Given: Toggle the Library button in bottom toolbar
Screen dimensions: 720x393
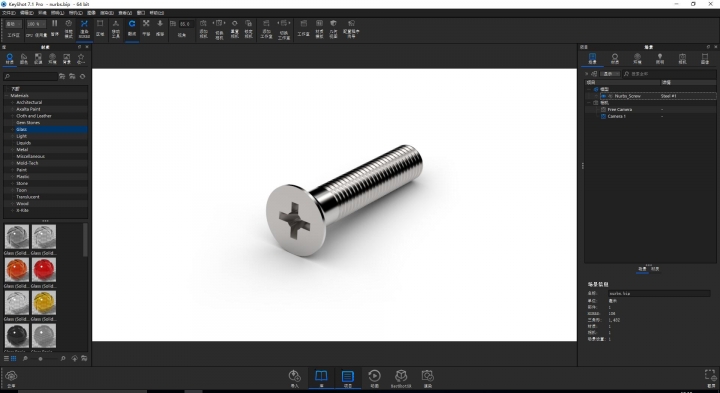Looking at the screenshot, I should (321, 378).
